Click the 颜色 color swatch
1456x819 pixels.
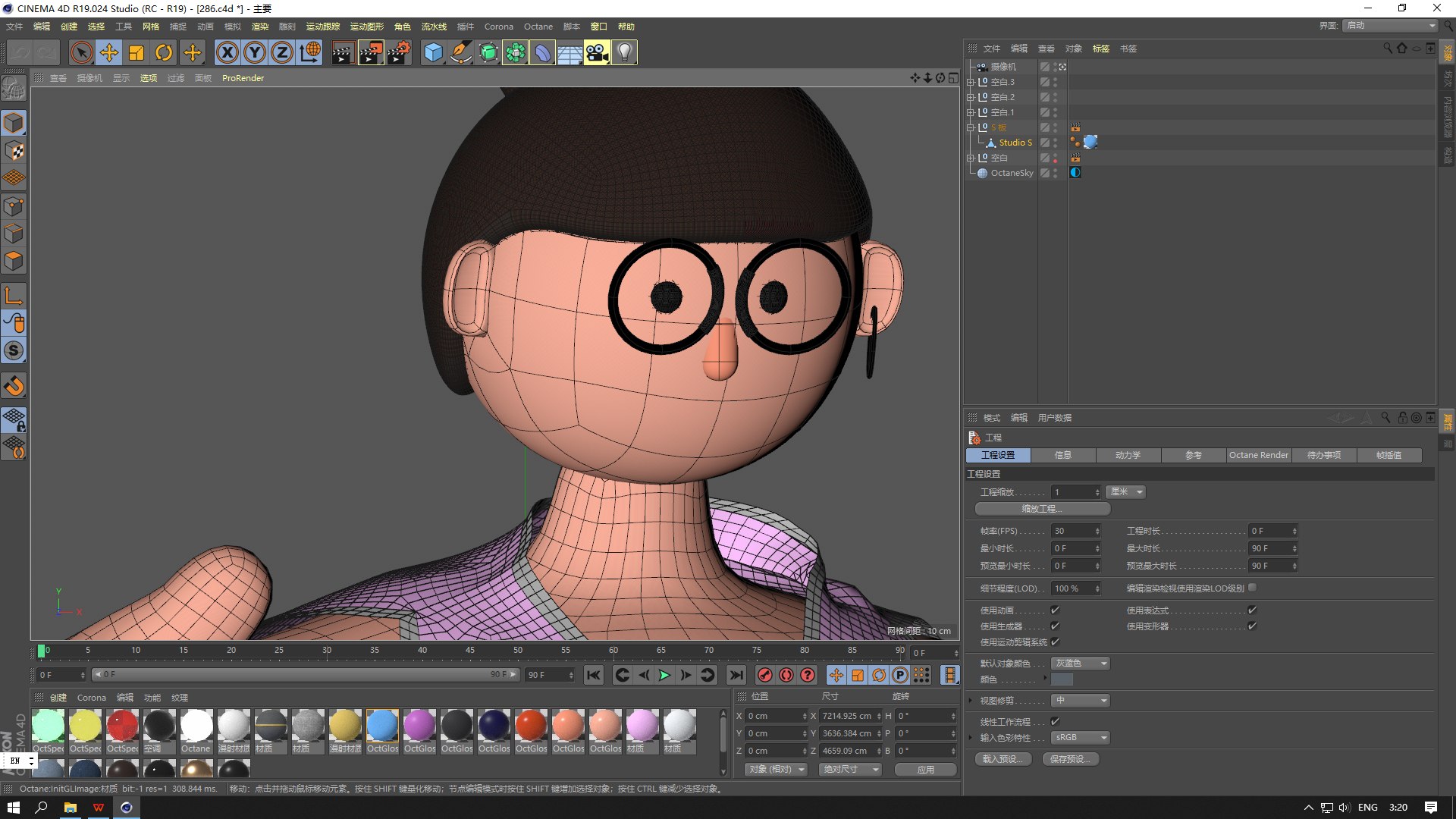(1062, 679)
